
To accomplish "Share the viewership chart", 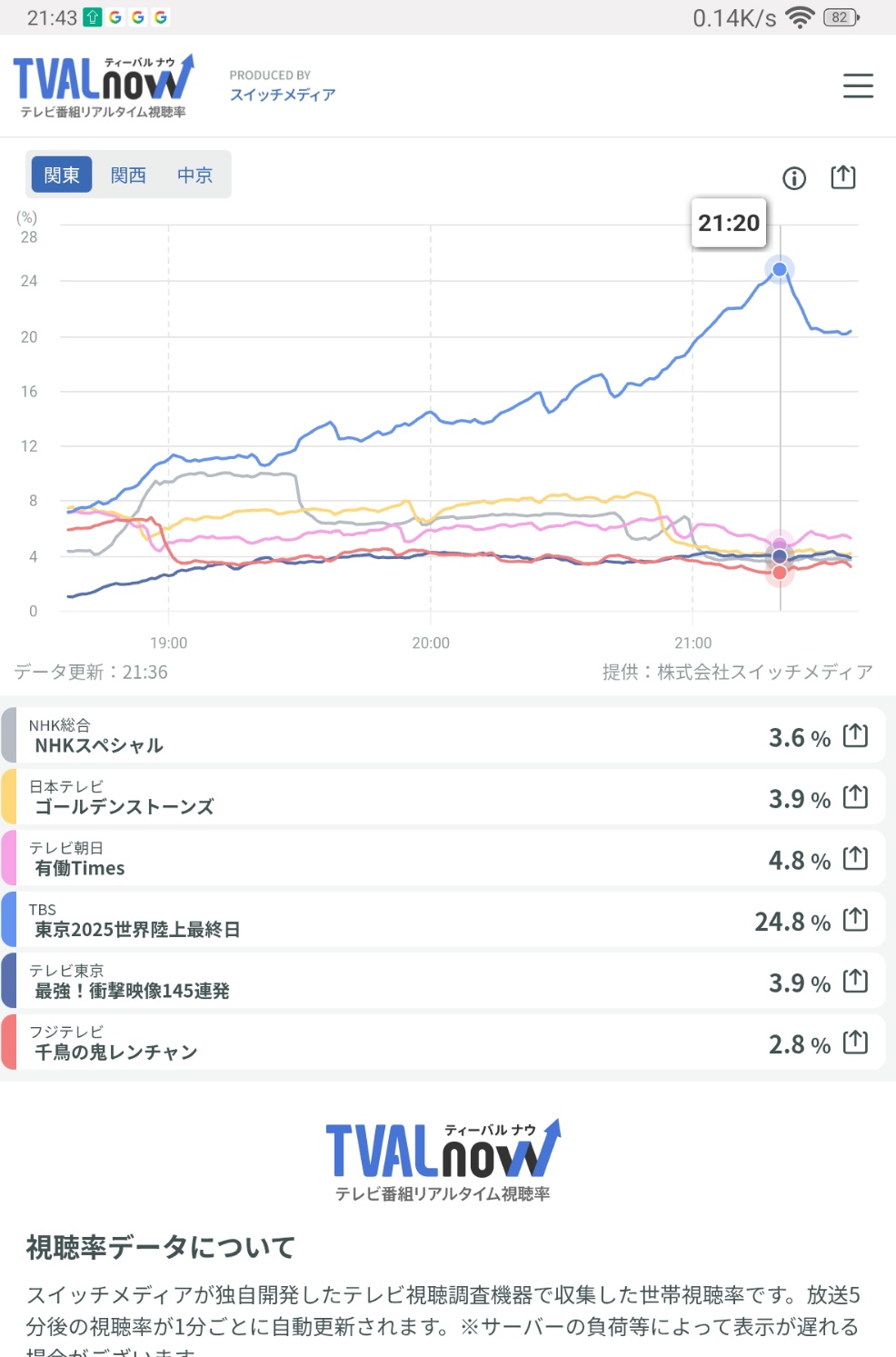I will [x=843, y=177].
